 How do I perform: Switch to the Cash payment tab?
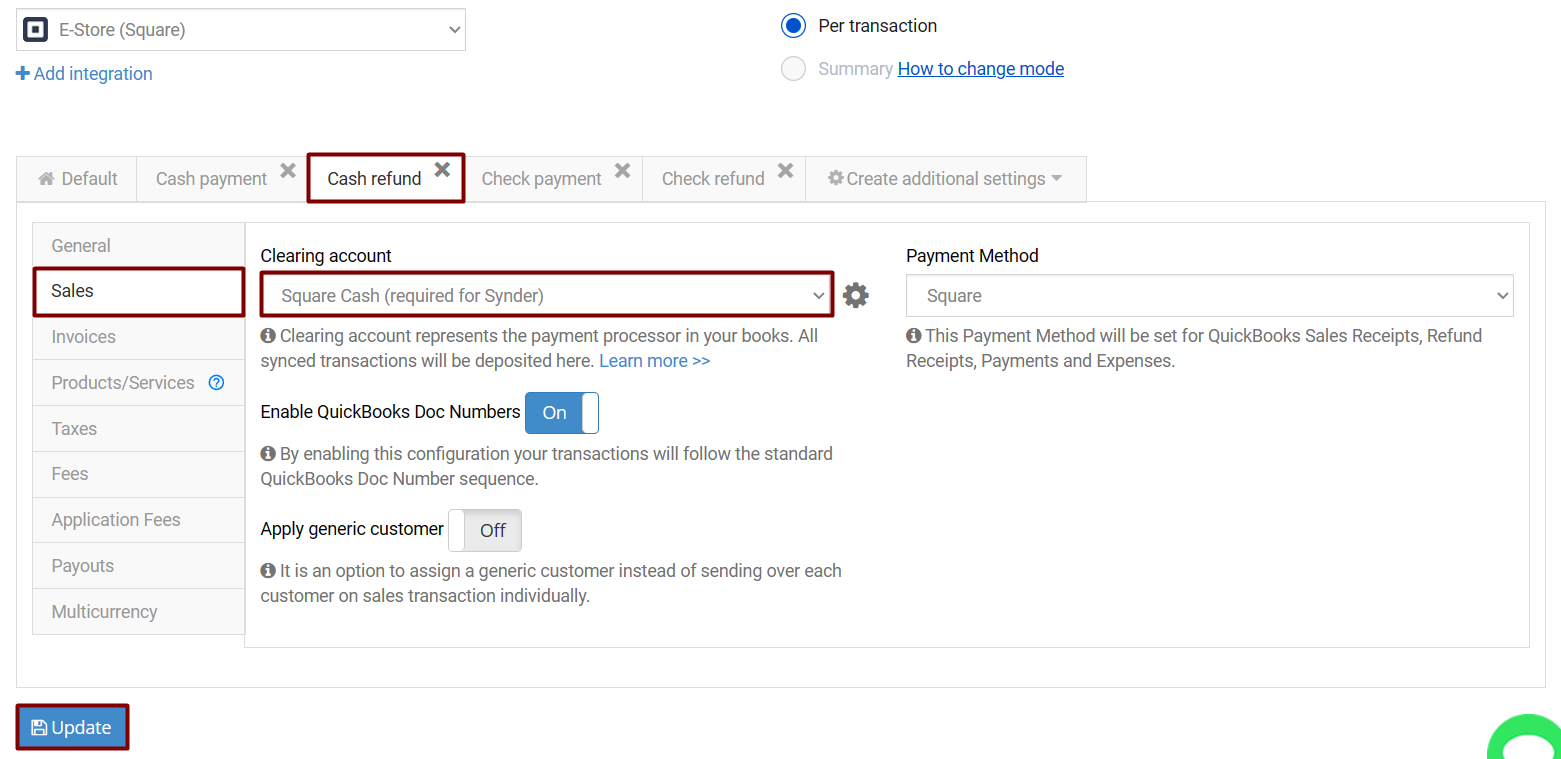(211, 179)
